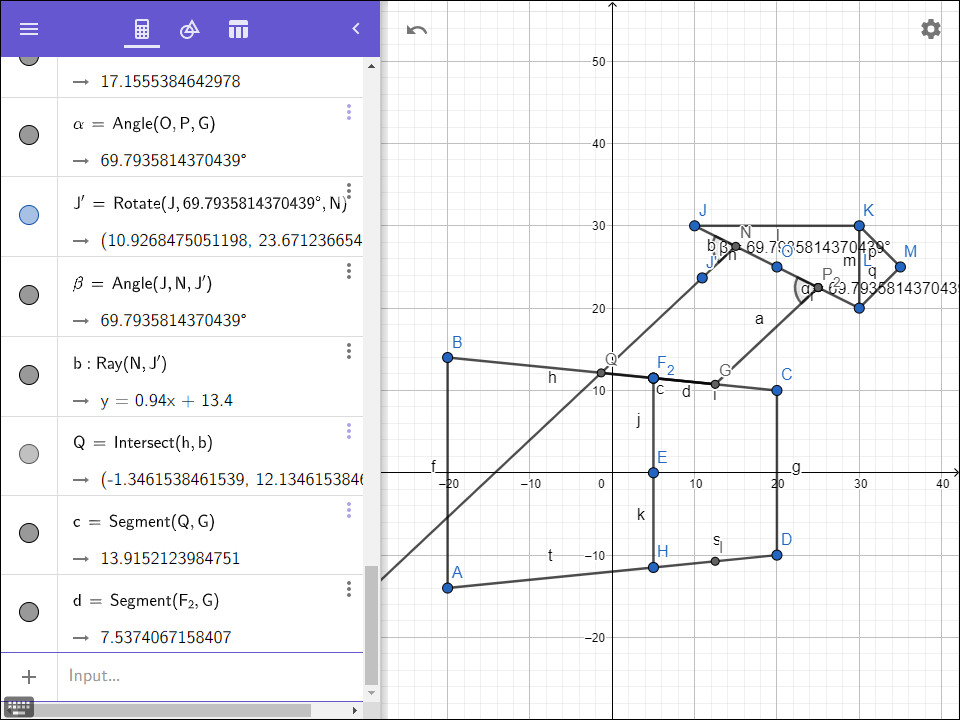
Task: Select point B in the graph
Action: tap(448, 357)
